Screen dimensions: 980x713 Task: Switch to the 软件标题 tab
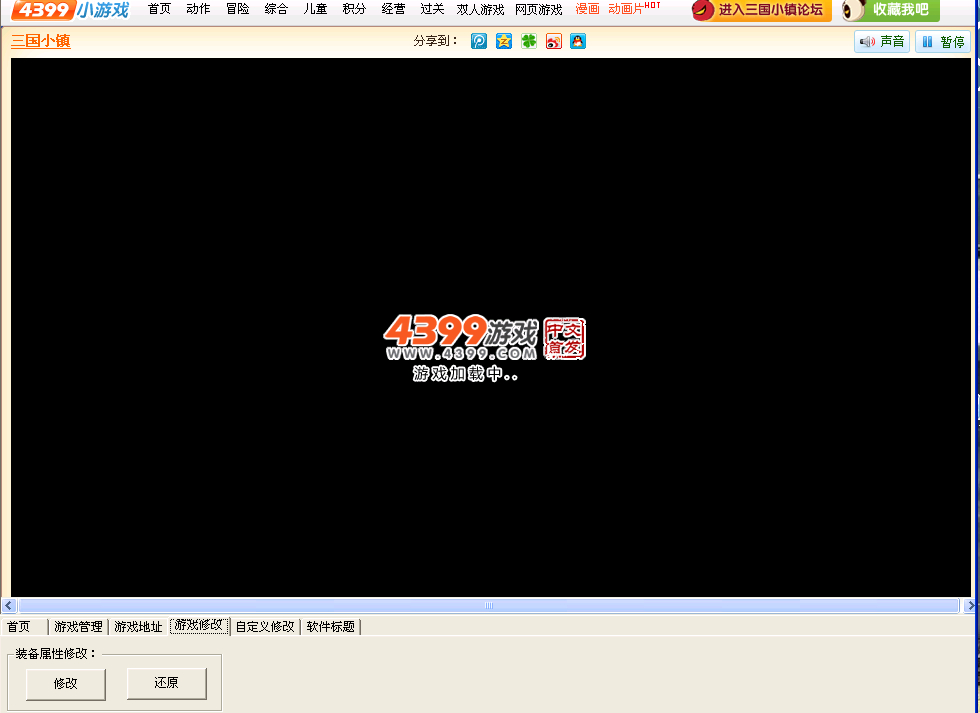tap(331, 626)
